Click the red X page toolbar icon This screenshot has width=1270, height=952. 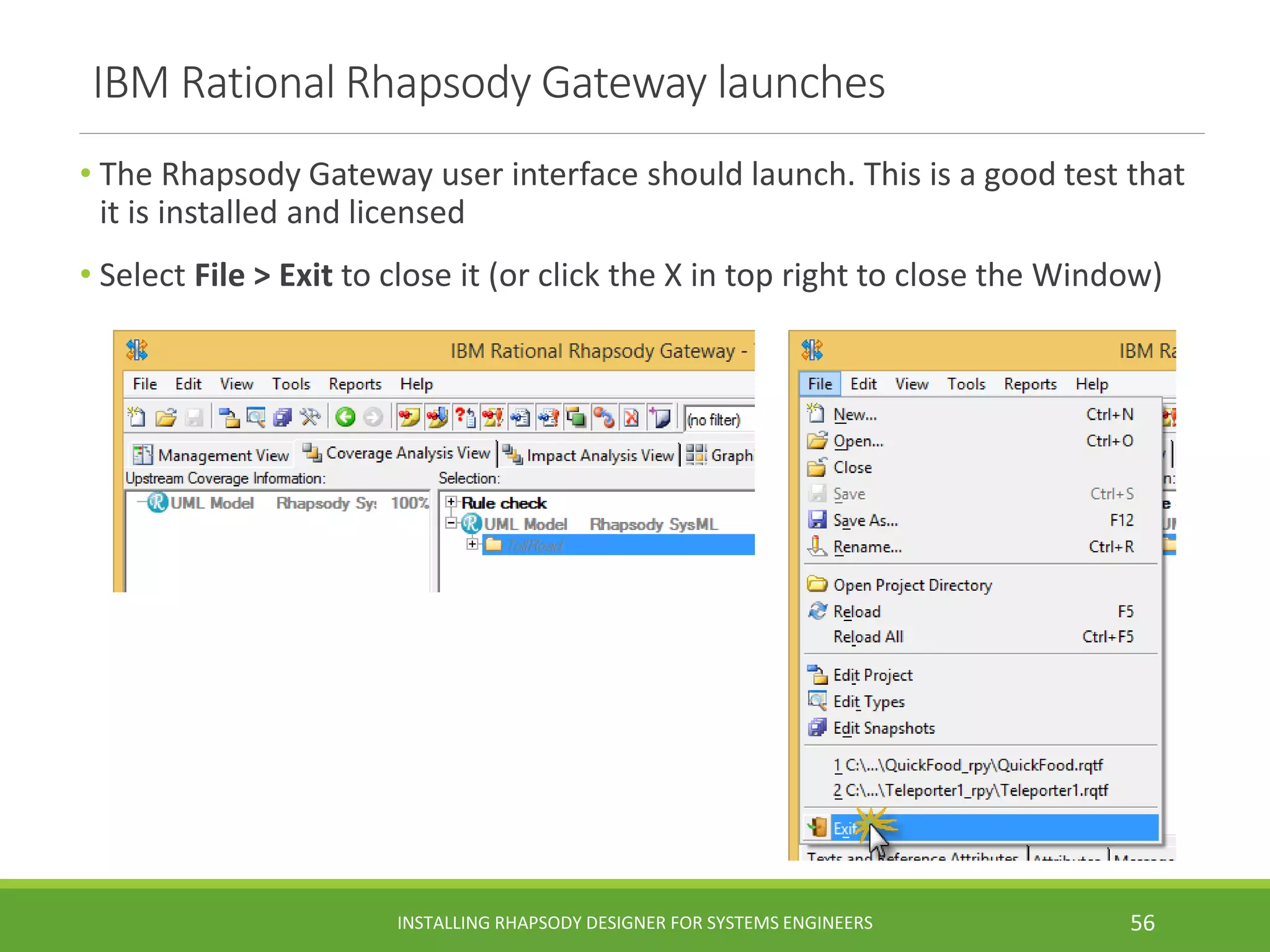(631, 417)
